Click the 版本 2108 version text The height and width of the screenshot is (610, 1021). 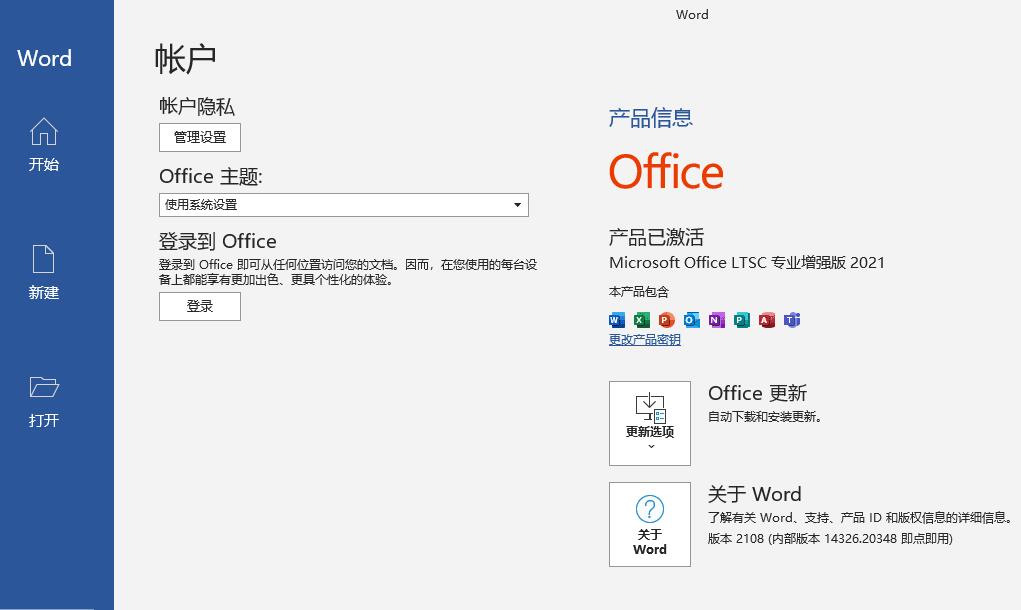pos(830,538)
